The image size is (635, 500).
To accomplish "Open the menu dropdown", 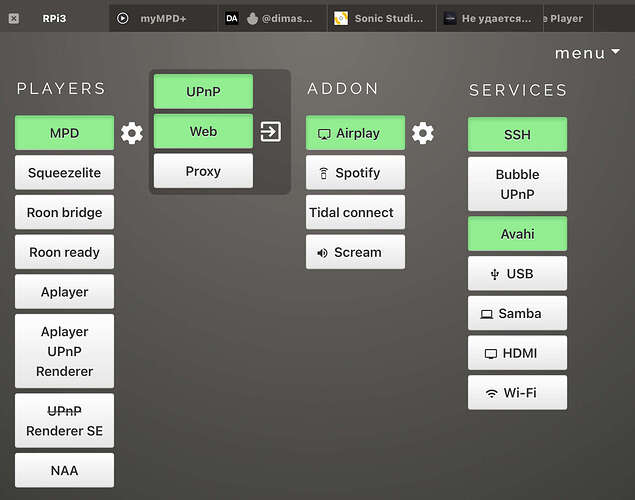I will coord(587,53).
